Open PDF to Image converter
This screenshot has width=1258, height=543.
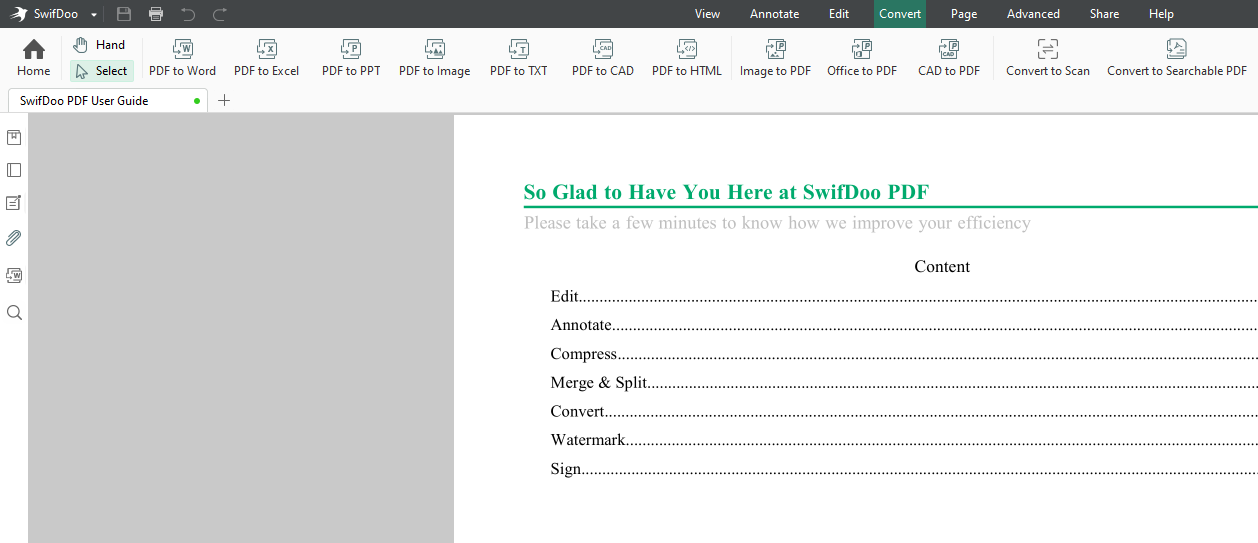tap(434, 58)
